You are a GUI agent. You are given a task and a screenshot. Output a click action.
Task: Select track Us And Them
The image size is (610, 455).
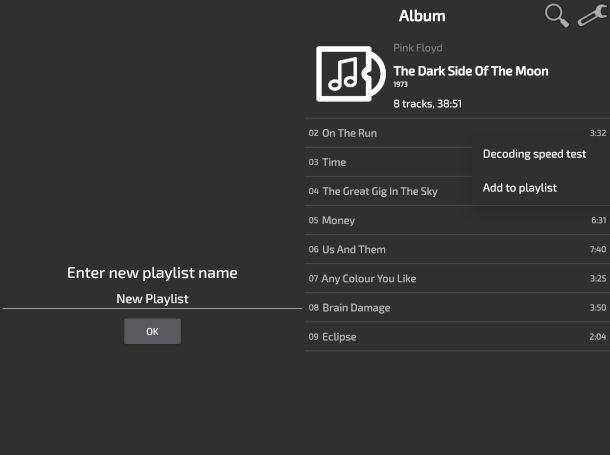click(353, 249)
